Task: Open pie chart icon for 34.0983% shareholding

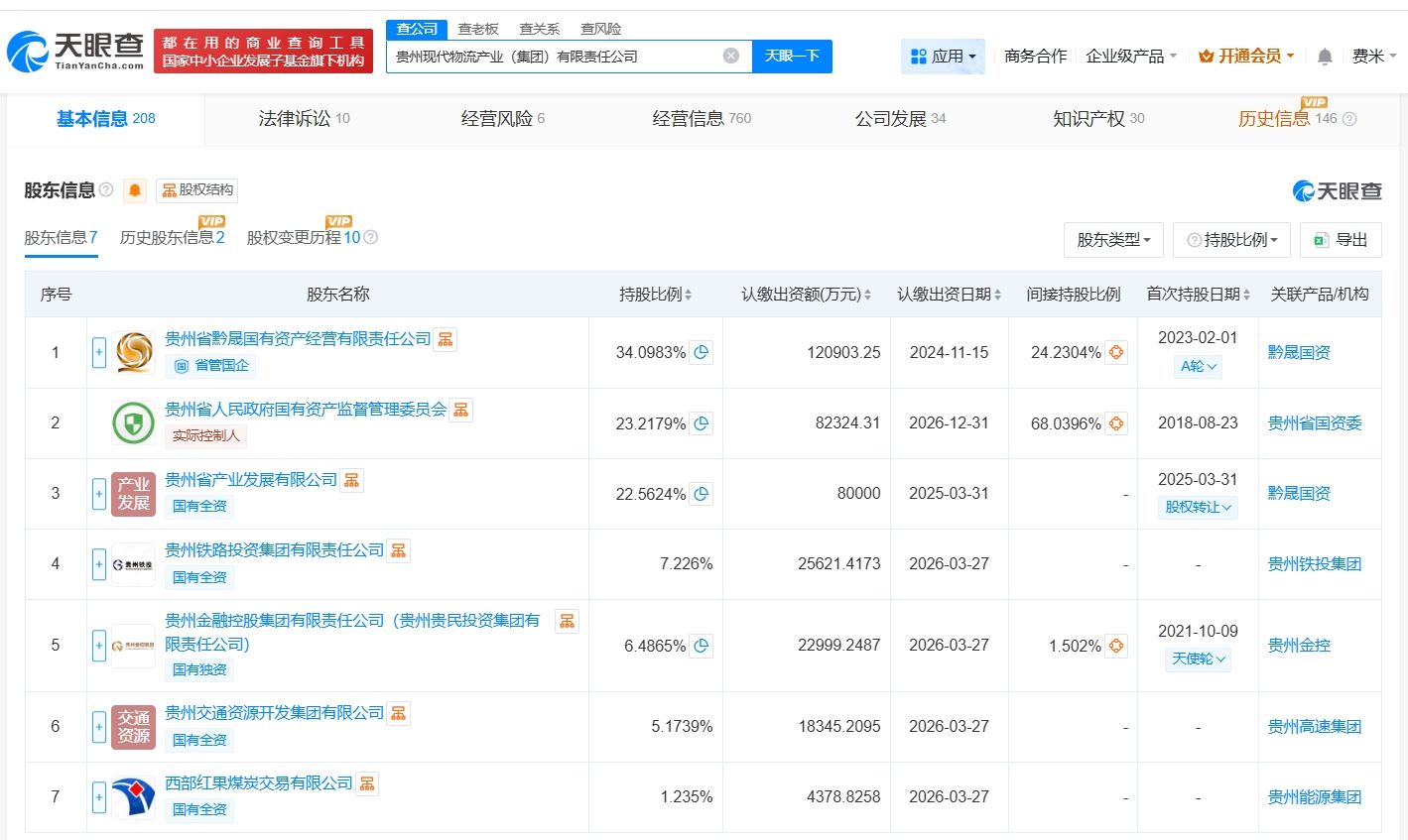Action: pyautogui.click(x=702, y=352)
